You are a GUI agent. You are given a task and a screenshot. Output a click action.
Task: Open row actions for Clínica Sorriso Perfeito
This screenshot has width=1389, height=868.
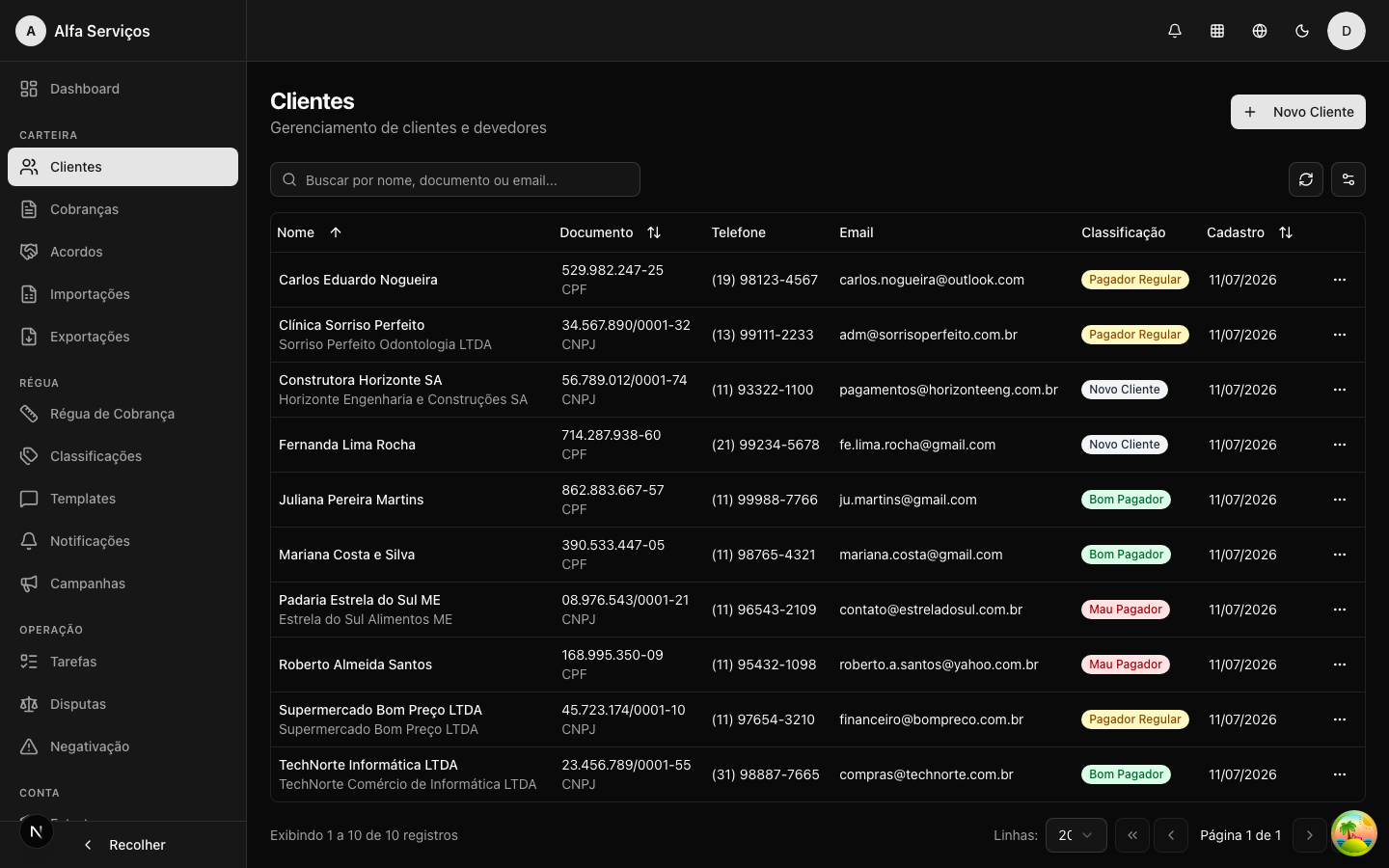(1340, 335)
